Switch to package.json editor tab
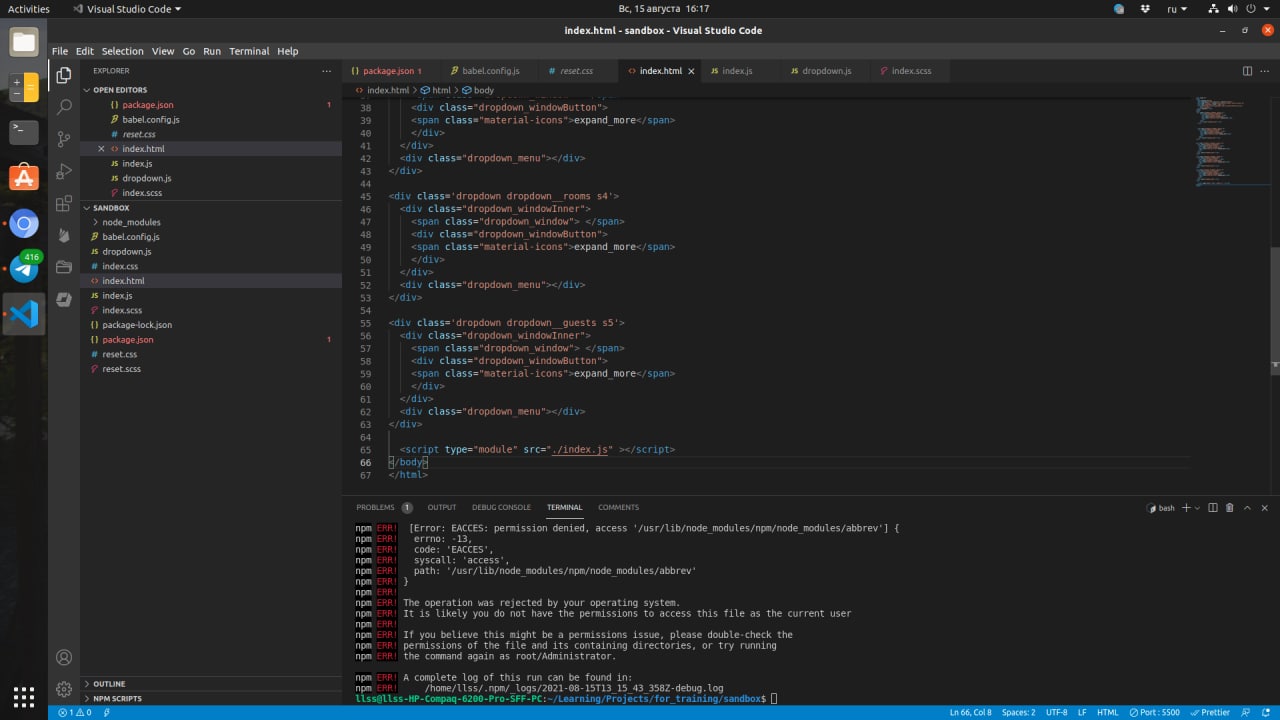This screenshot has width=1280, height=720. coord(390,71)
